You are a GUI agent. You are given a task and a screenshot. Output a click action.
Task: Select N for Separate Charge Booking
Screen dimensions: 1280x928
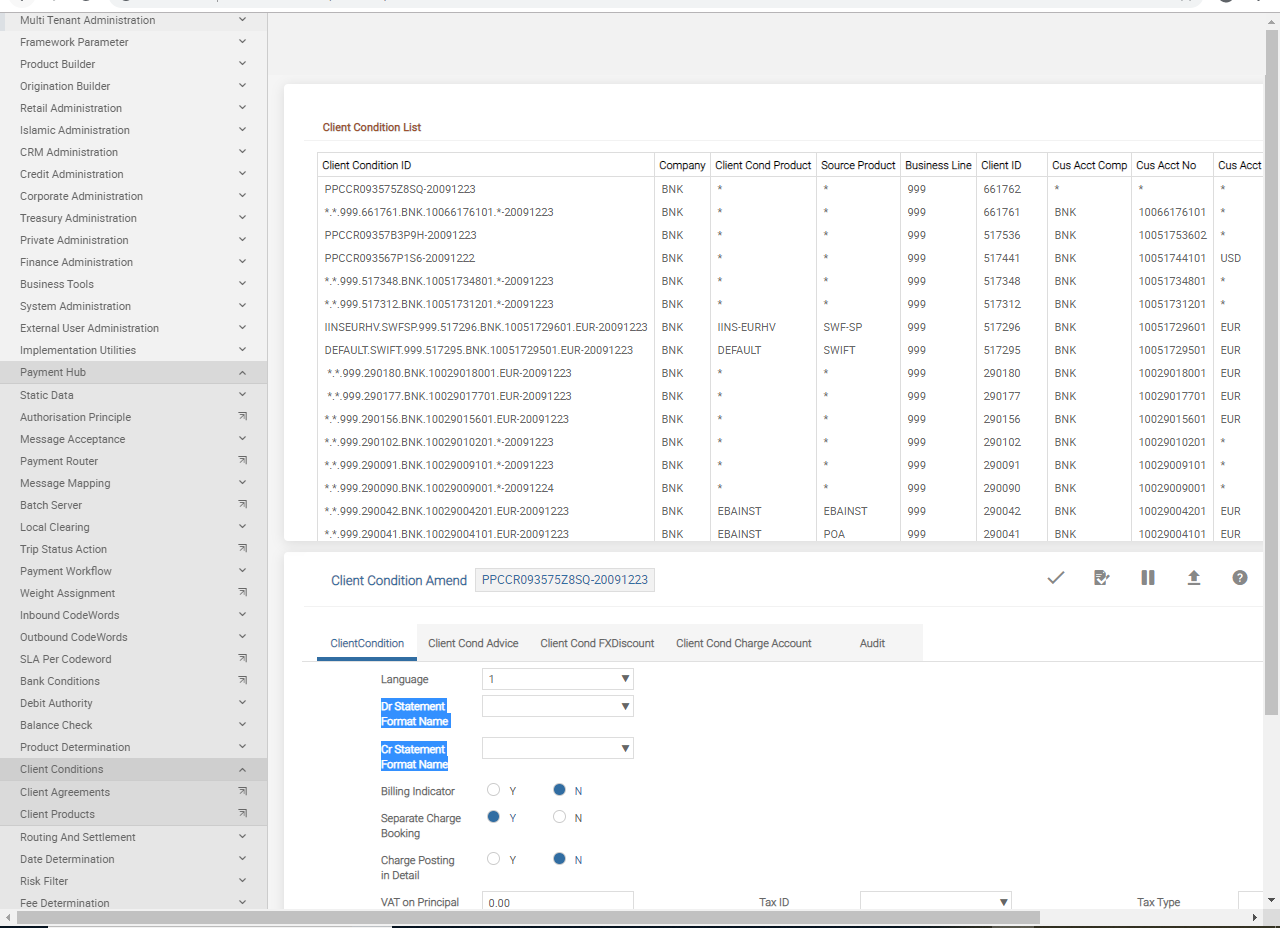point(560,817)
